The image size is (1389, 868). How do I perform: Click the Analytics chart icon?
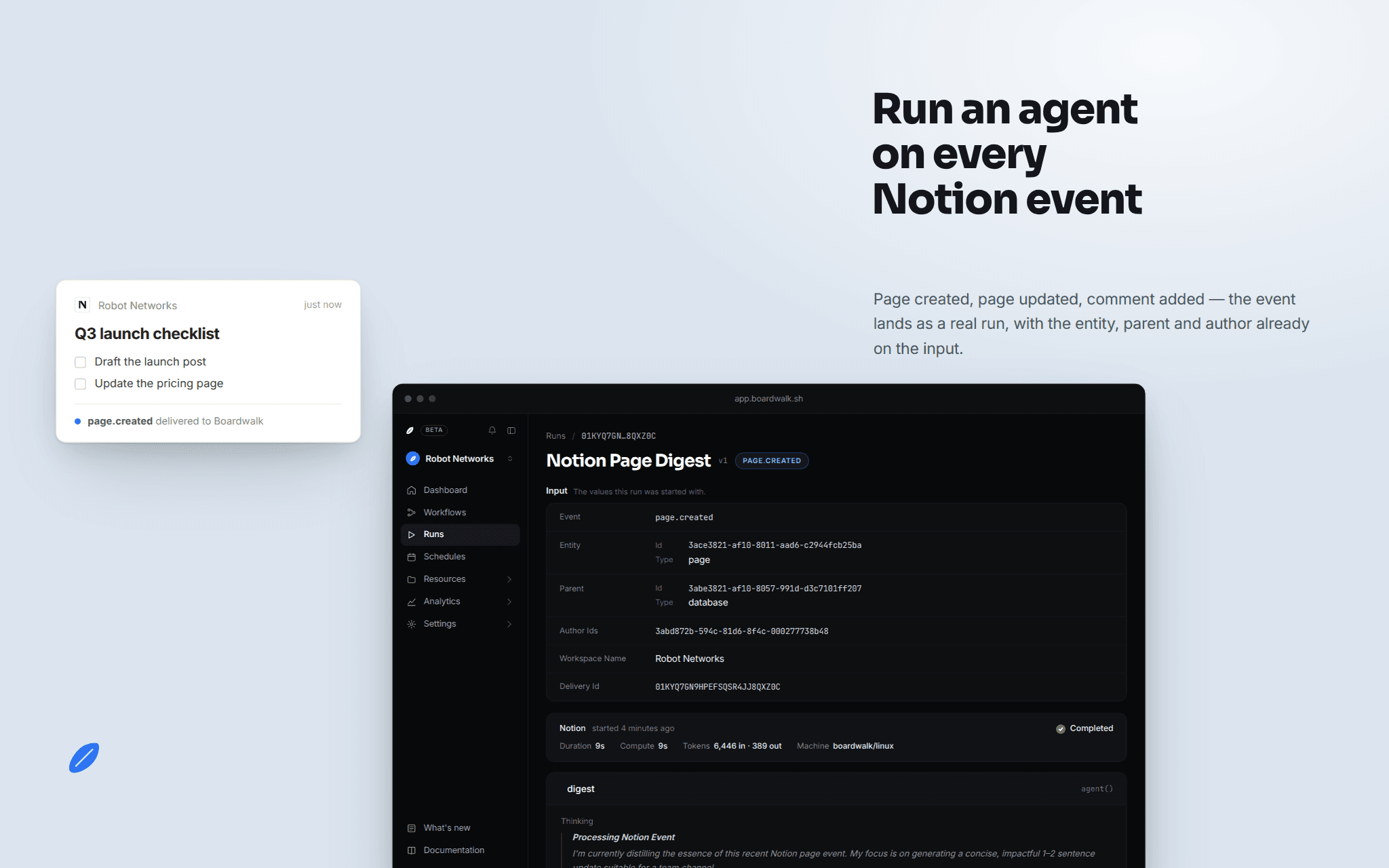click(412, 602)
